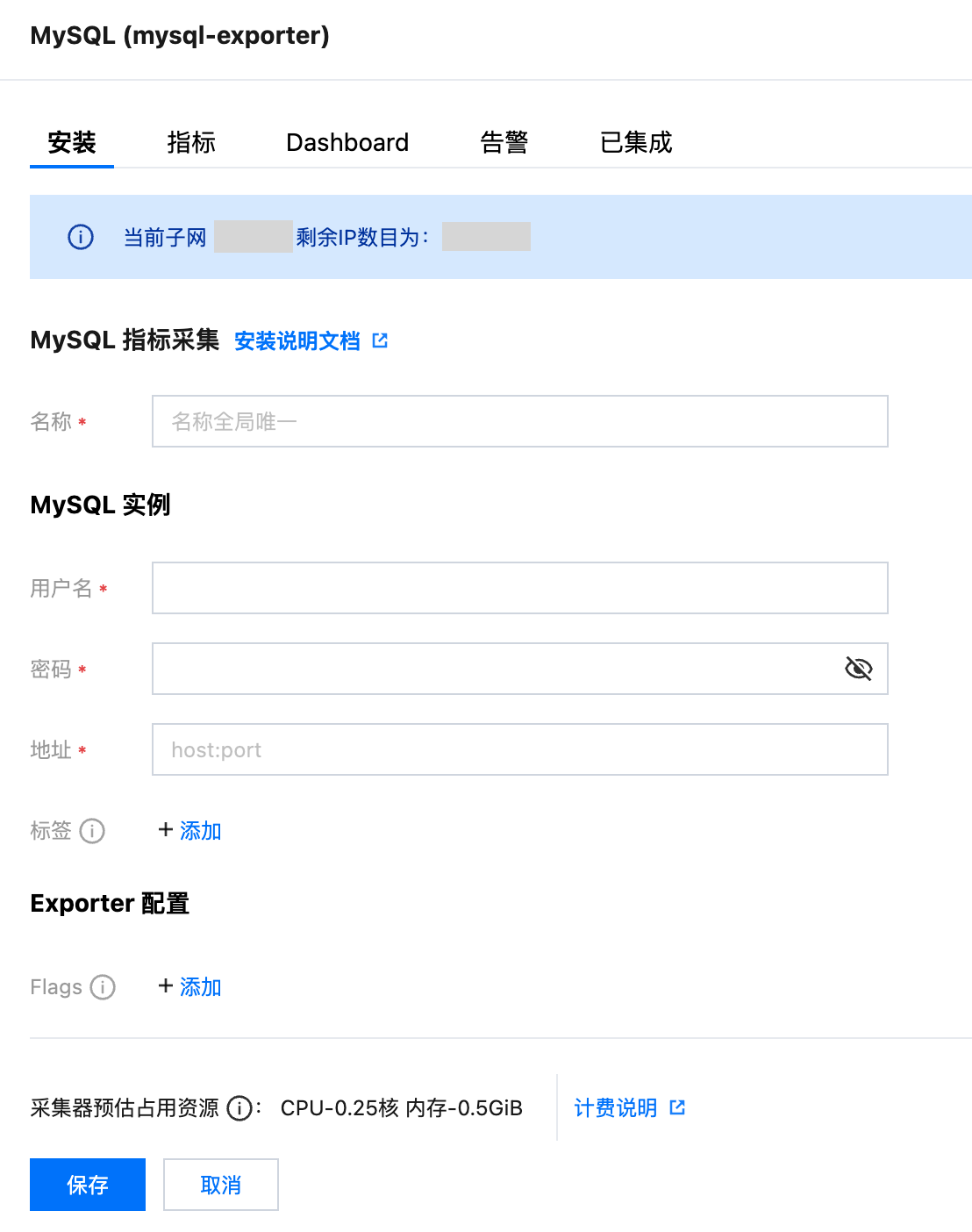Click info icon beside 采集器预估占用资源
The width and height of the screenshot is (972, 1232).
tap(239, 1108)
